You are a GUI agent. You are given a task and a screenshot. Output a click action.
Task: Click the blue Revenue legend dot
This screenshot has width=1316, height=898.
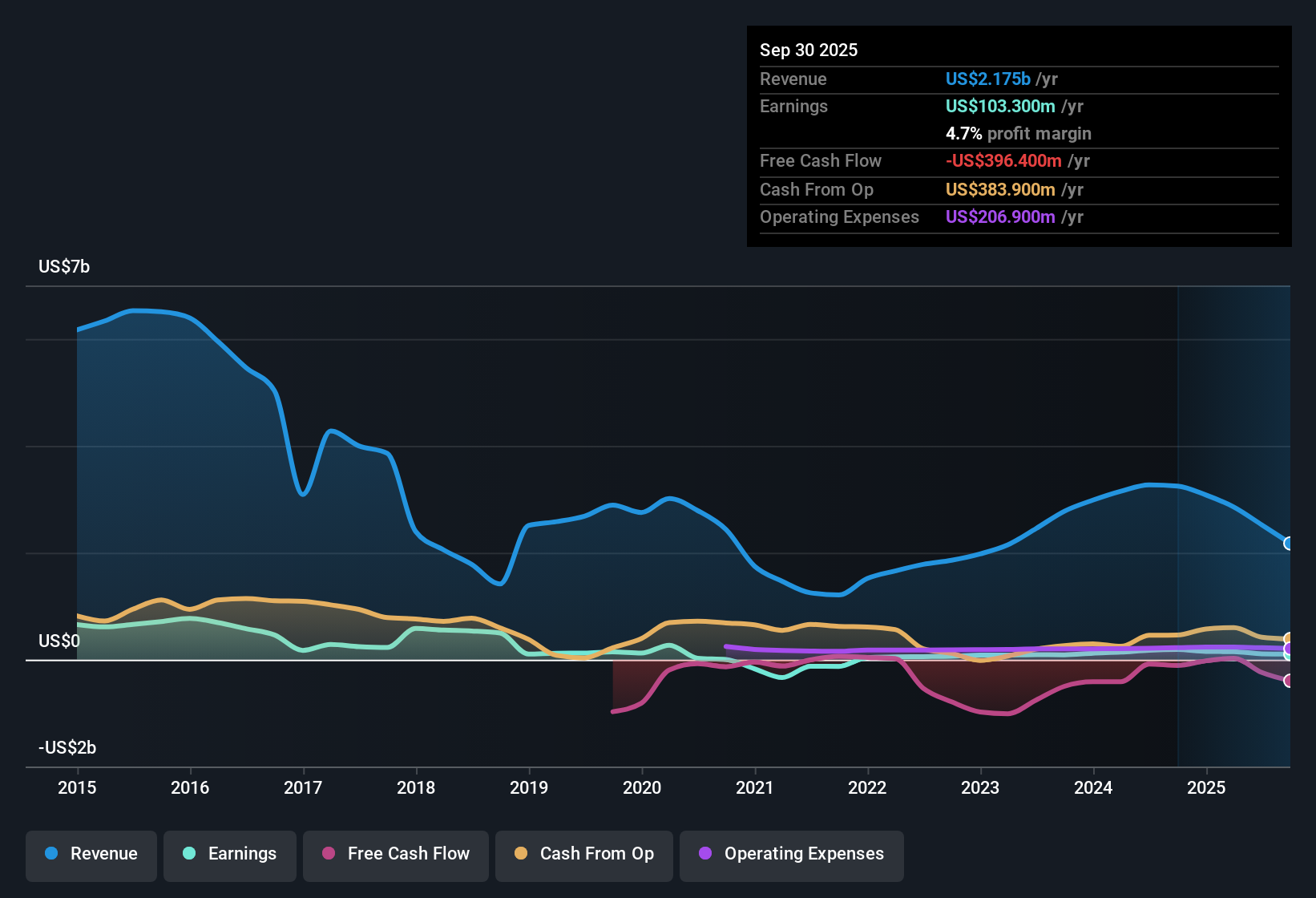(50, 854)
